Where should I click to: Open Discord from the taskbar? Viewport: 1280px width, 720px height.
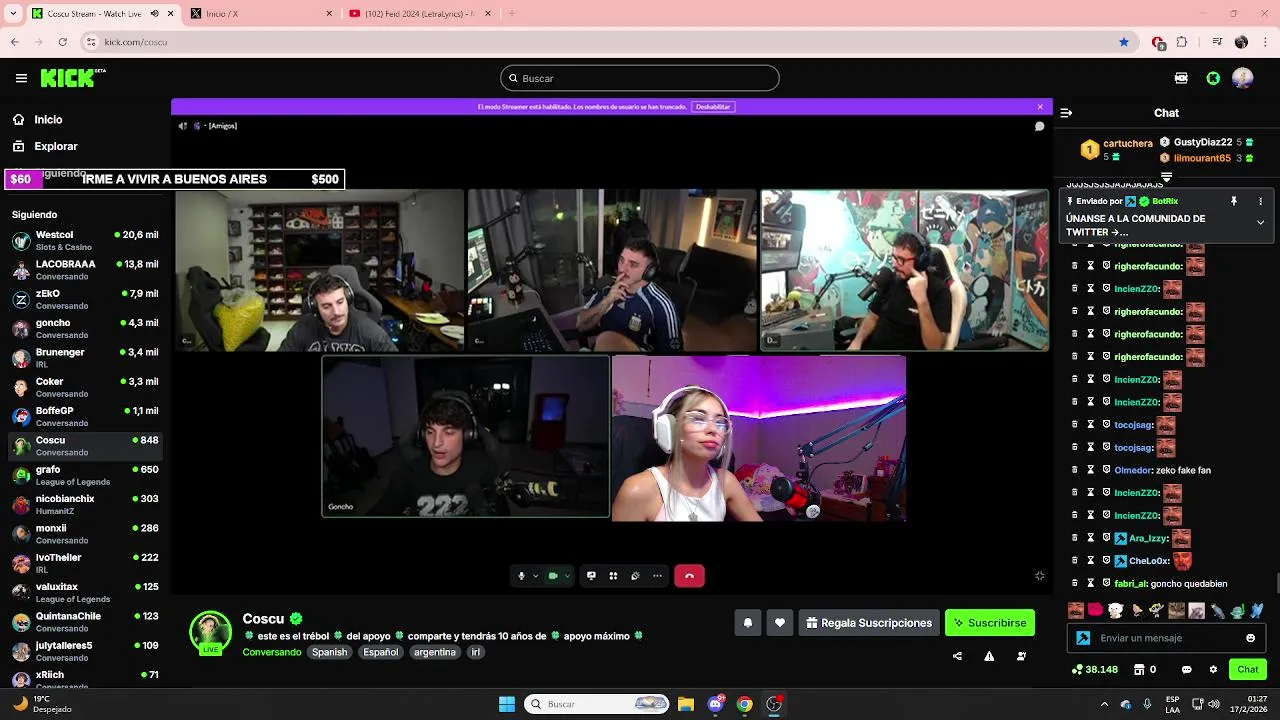[715, 704]
